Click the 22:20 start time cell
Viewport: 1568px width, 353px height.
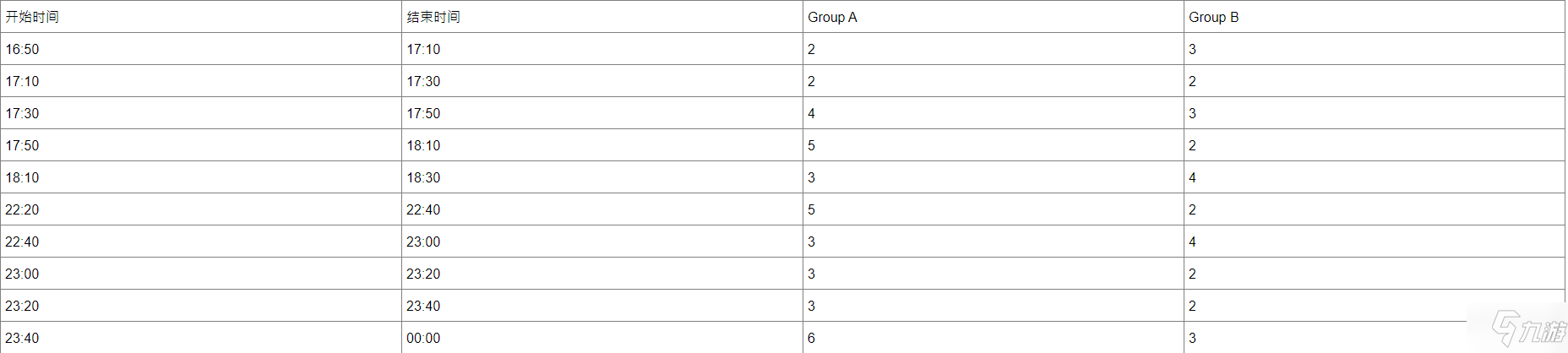[201, 209]
